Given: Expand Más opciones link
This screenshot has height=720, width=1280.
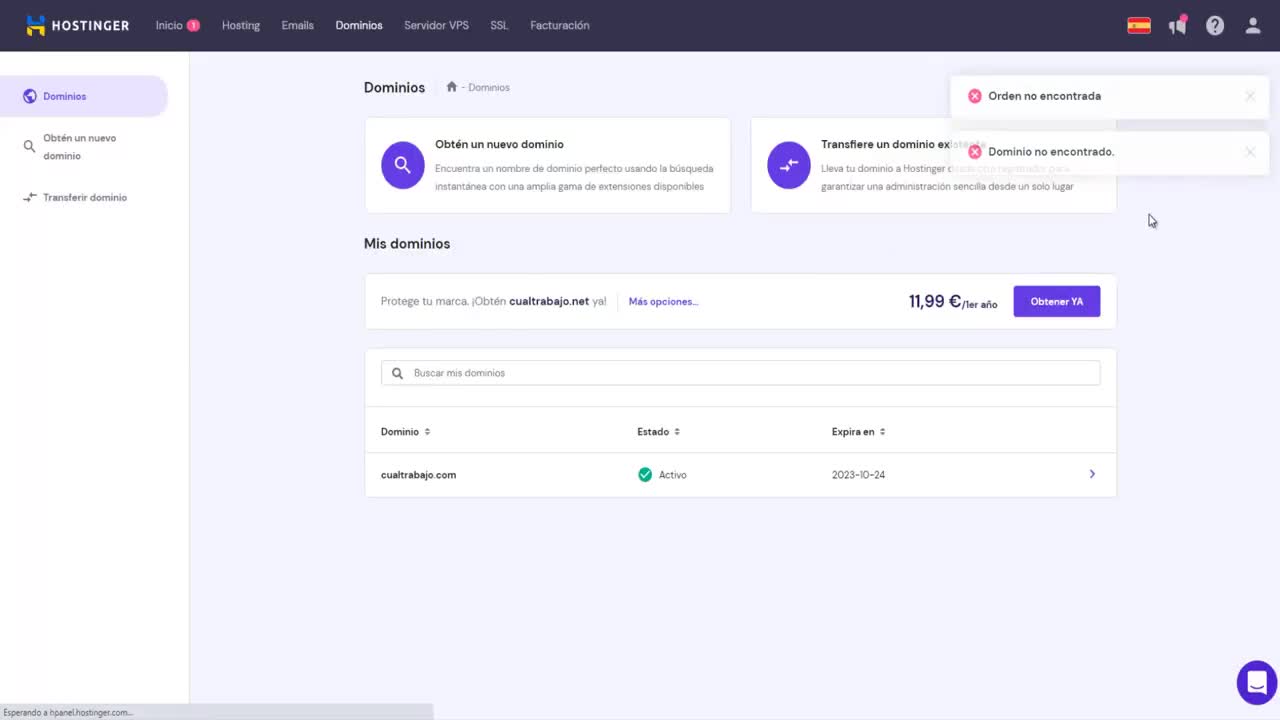Looking at the screenshot, I should pyautogui.click(x=663, y=301).
